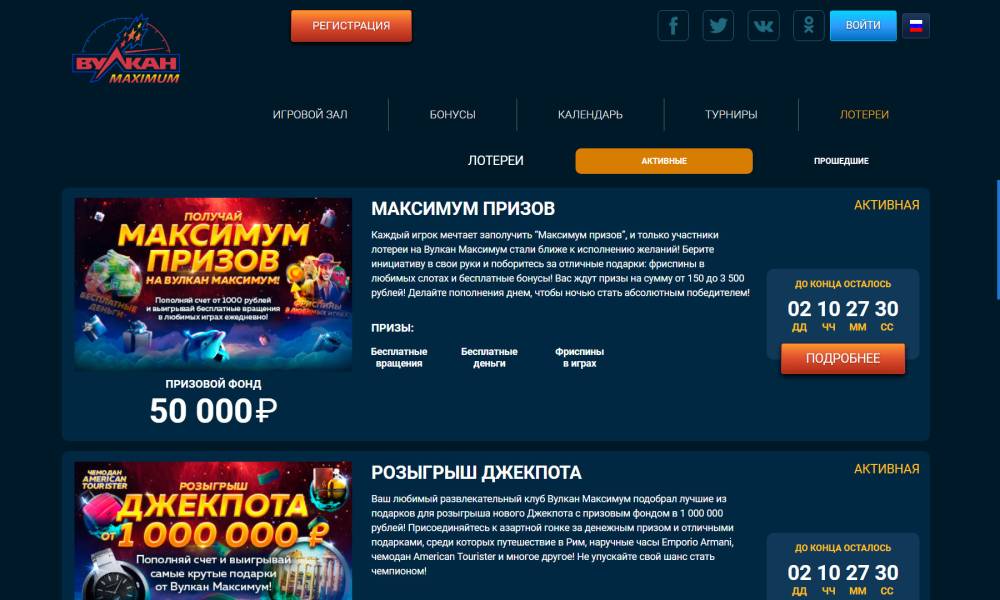Open the Facebook social icon
The width and height of the screenshot is (1000, 600).
[673, 26]
